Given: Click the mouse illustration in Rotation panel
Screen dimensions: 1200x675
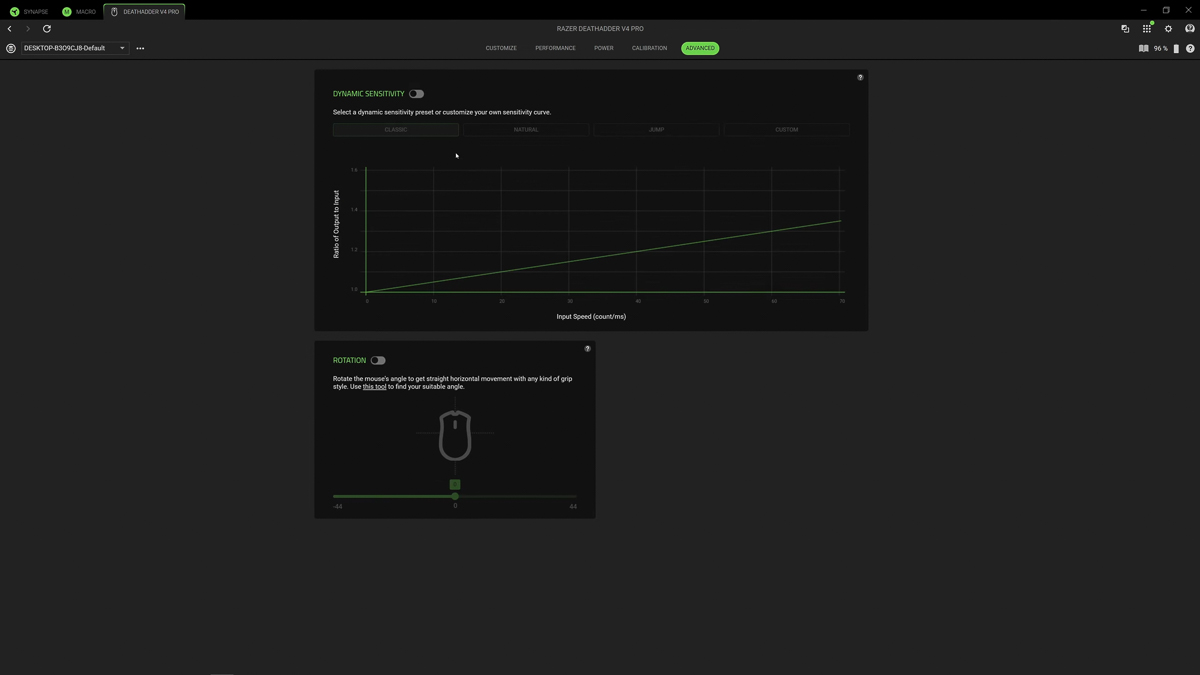Looking at the screenshot, I should 455,435.
